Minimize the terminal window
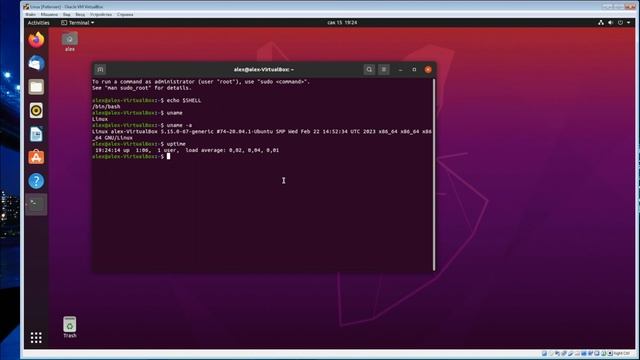The height and width of the screenshot is (360, 640). [x=400, y=70]
